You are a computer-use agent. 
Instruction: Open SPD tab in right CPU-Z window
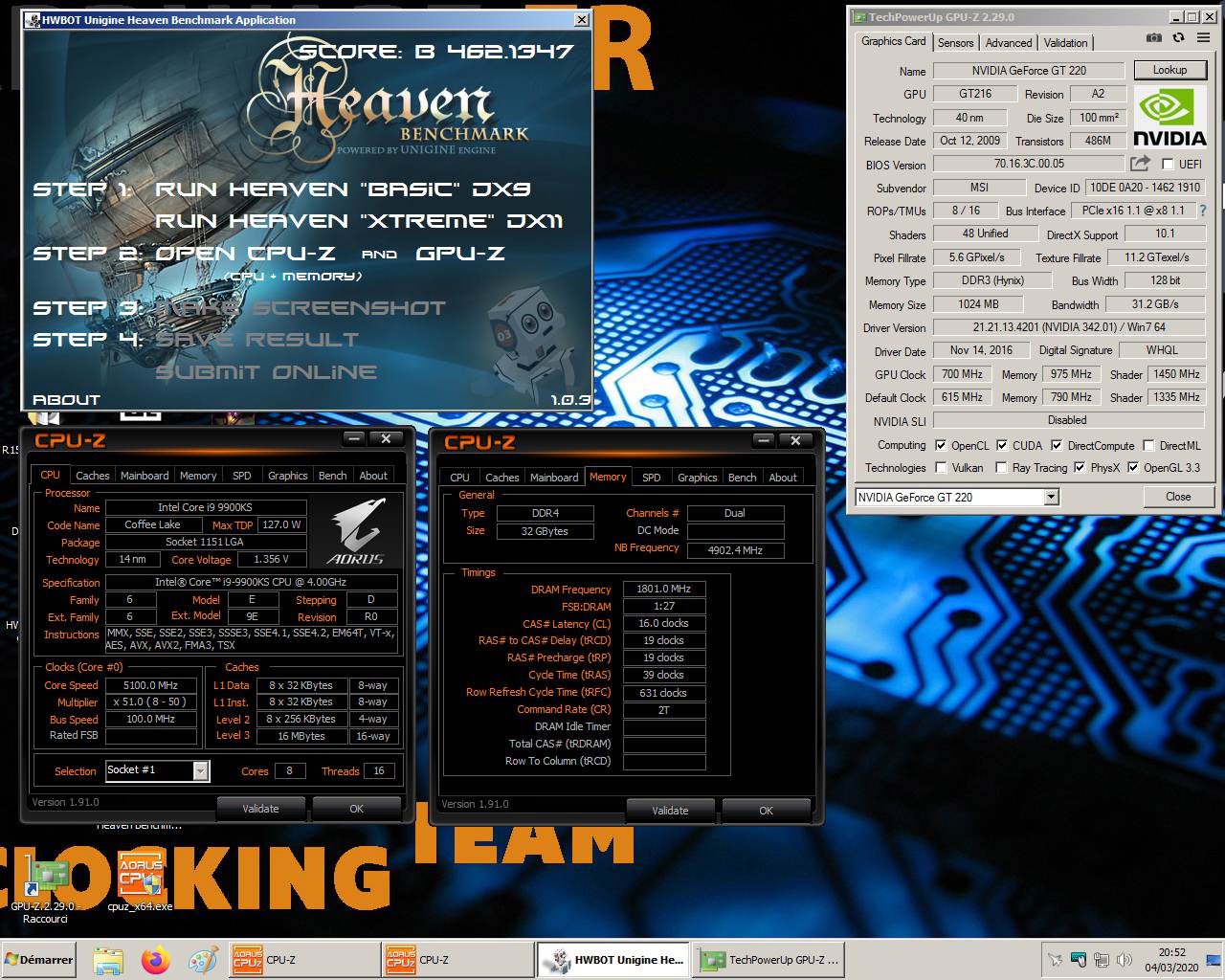coord(652,478)
